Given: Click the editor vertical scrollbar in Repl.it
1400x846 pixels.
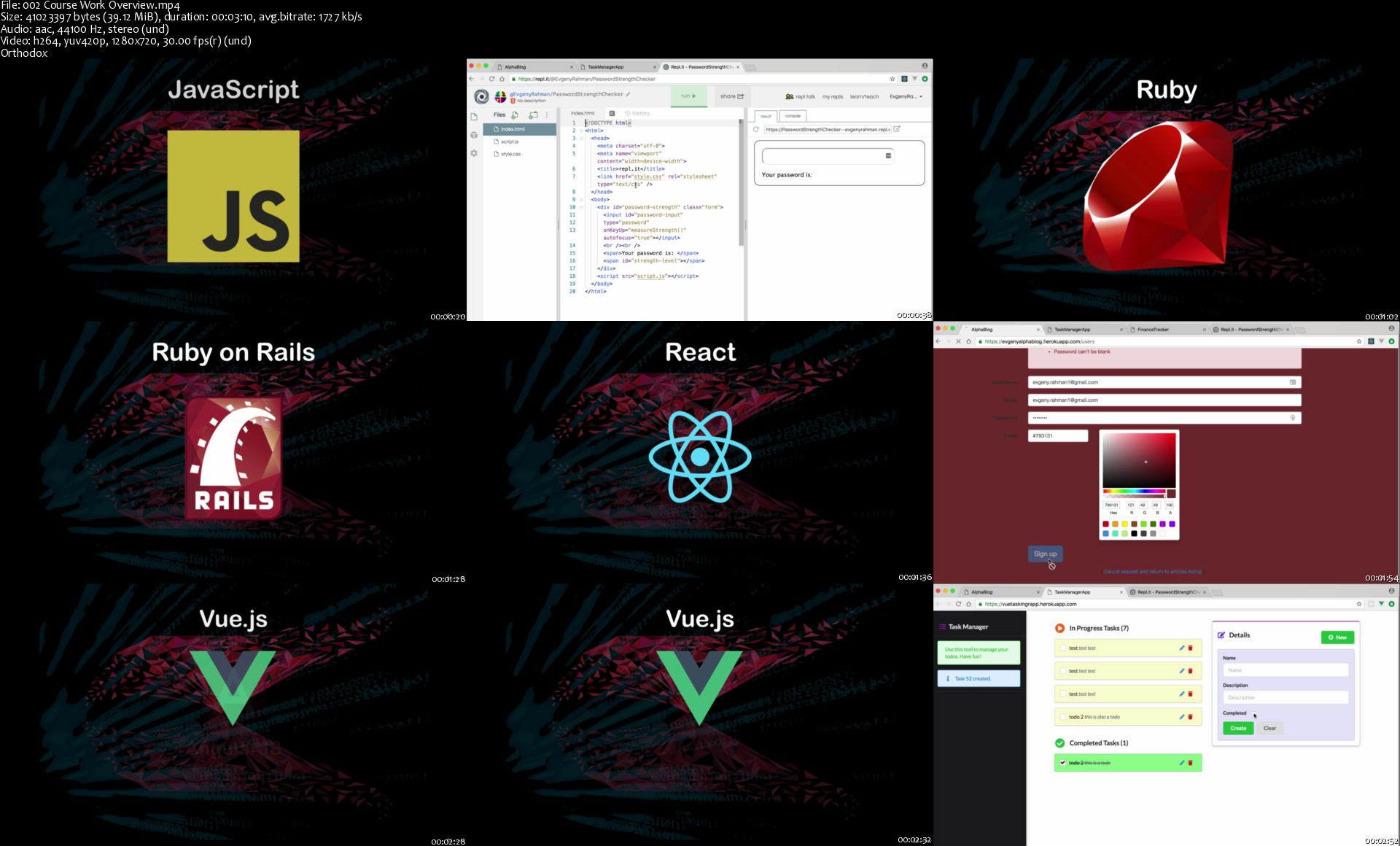Looking at the screenshot, I should click(742, 182).
